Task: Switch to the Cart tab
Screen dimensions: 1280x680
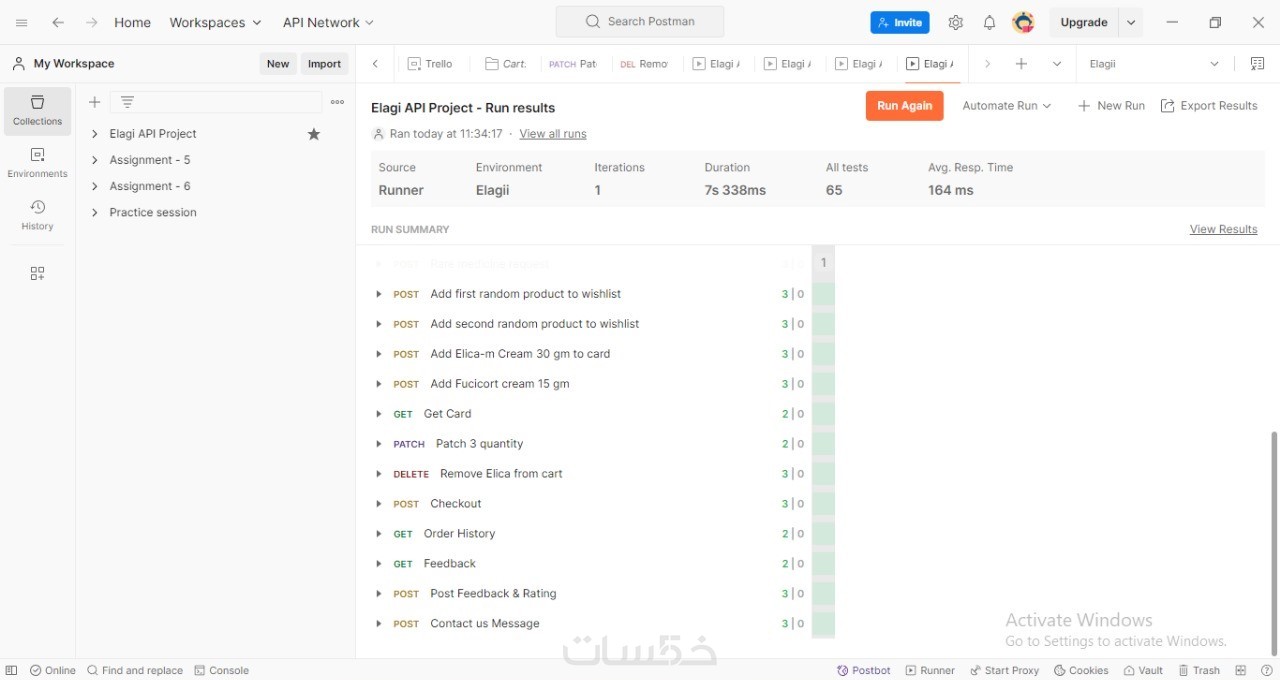Action: [x=506, y=64]
